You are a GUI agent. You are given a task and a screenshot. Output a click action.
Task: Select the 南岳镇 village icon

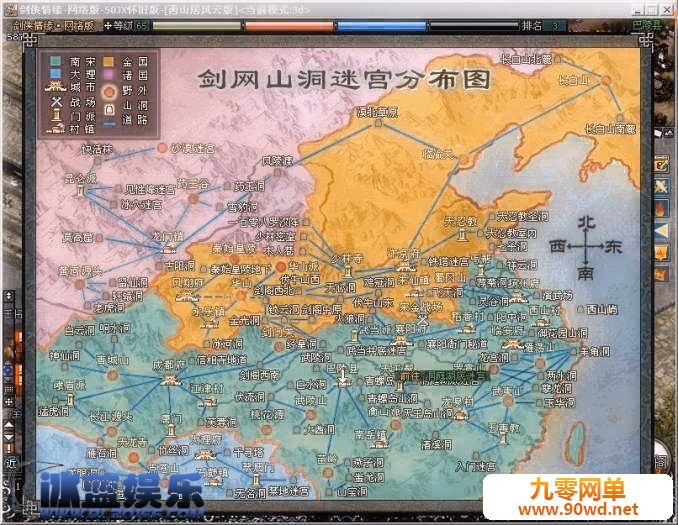(380, 443)
